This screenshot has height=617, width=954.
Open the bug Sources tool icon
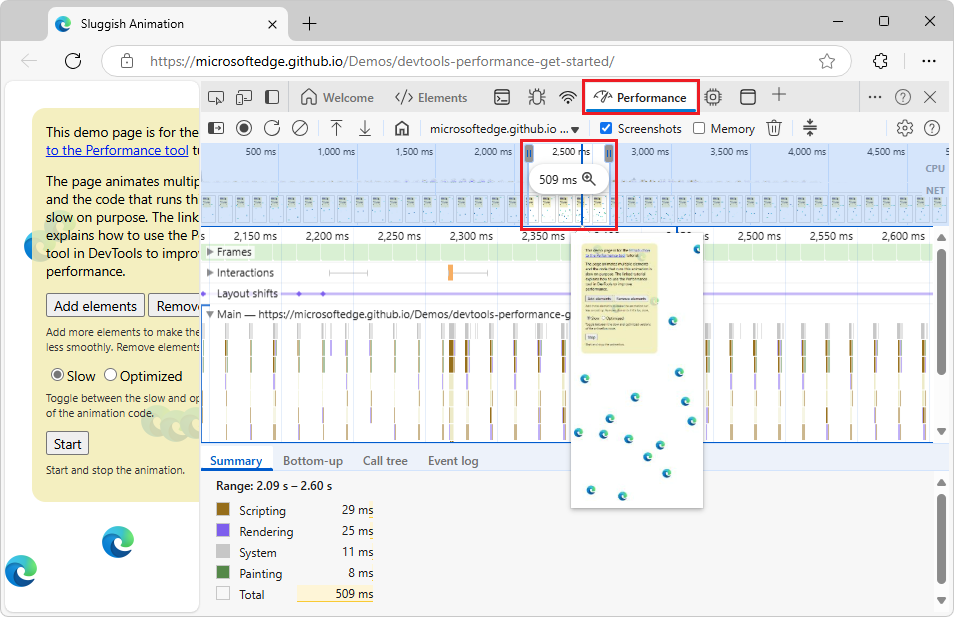[536, 97]
